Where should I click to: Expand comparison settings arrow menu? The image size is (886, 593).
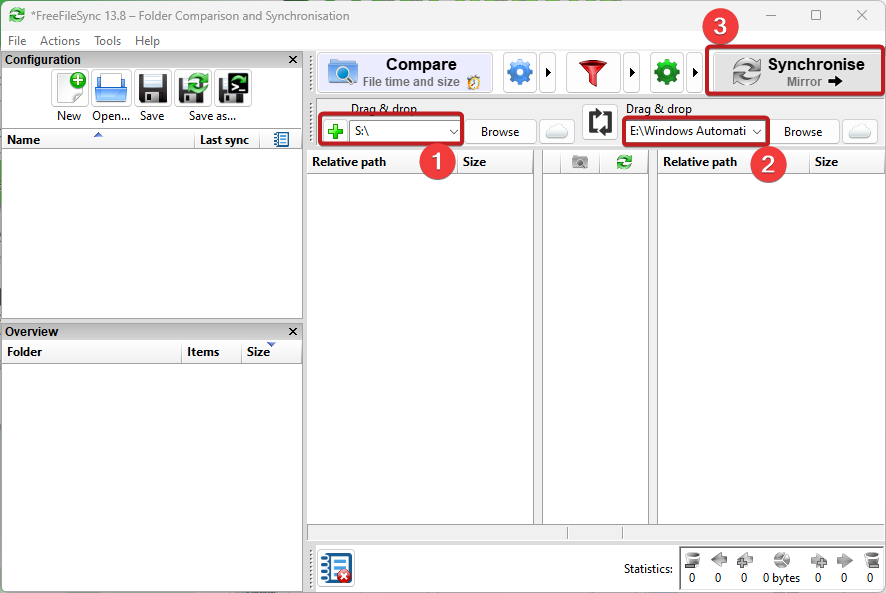548,72
